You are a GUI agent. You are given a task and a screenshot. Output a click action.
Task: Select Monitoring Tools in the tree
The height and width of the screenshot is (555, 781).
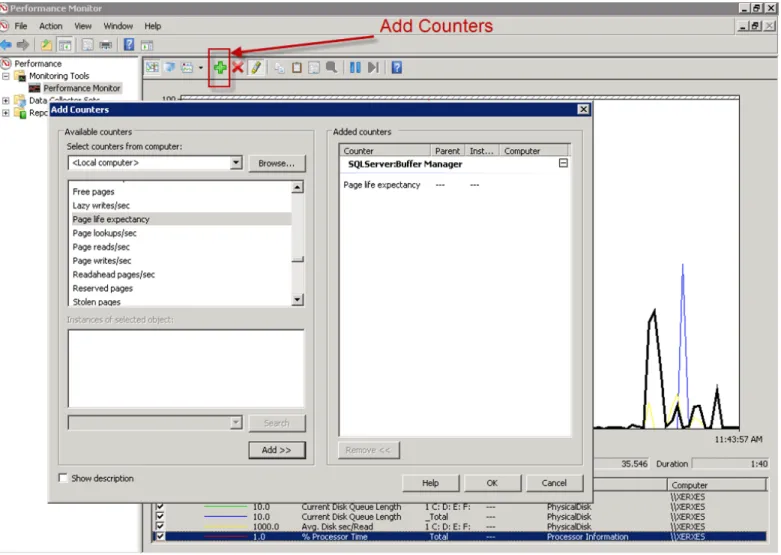[59, 76]
